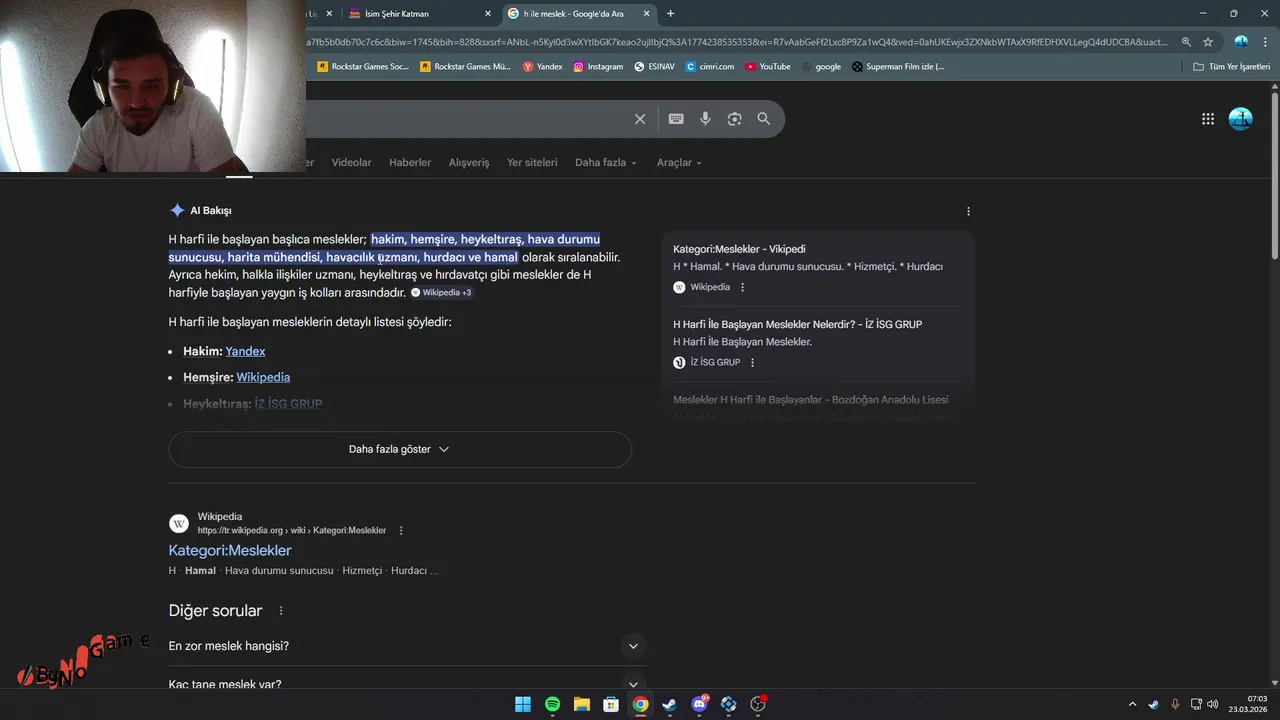Open Microsoft Store from the taskbar

click(x=611, y=705)
